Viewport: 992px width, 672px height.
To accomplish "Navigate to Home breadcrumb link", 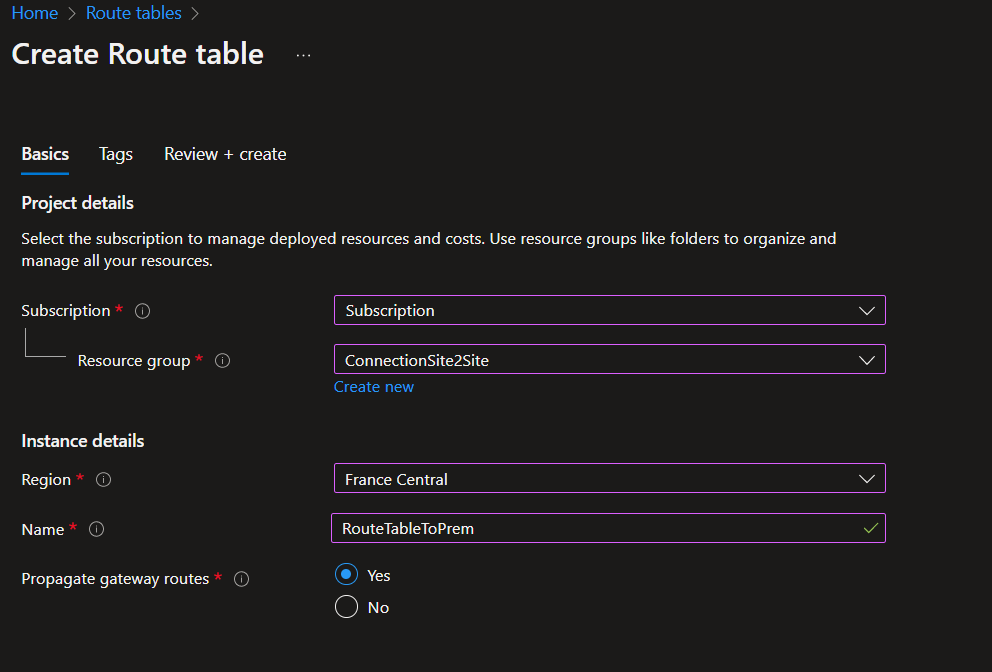I will [x=34, y=13].
